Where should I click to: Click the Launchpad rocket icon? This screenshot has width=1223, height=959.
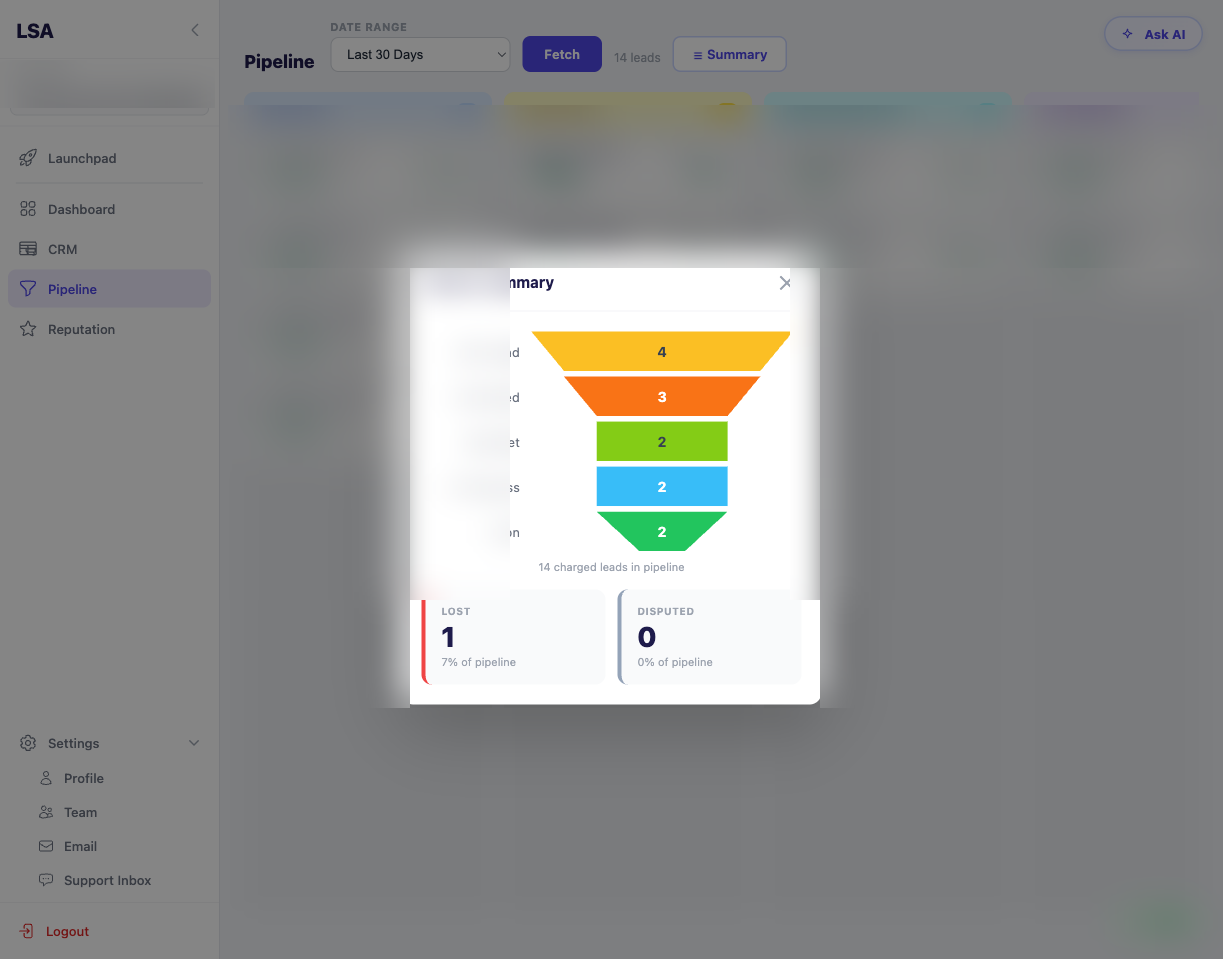pos(28,158)
